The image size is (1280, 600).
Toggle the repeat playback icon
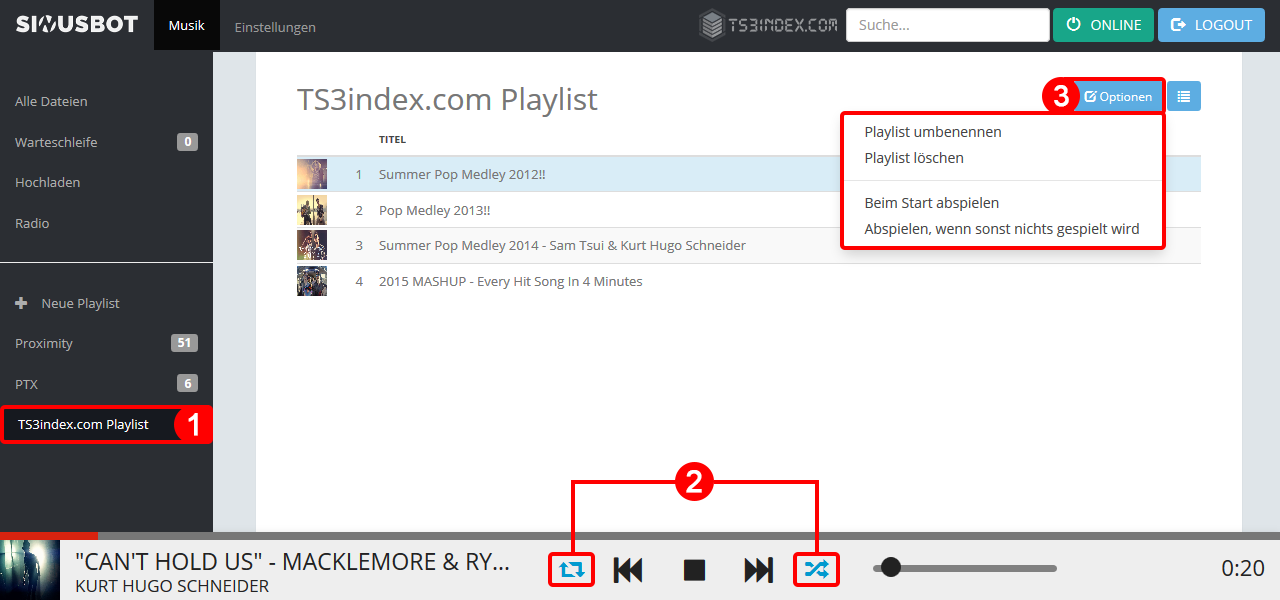pos(571,570)
